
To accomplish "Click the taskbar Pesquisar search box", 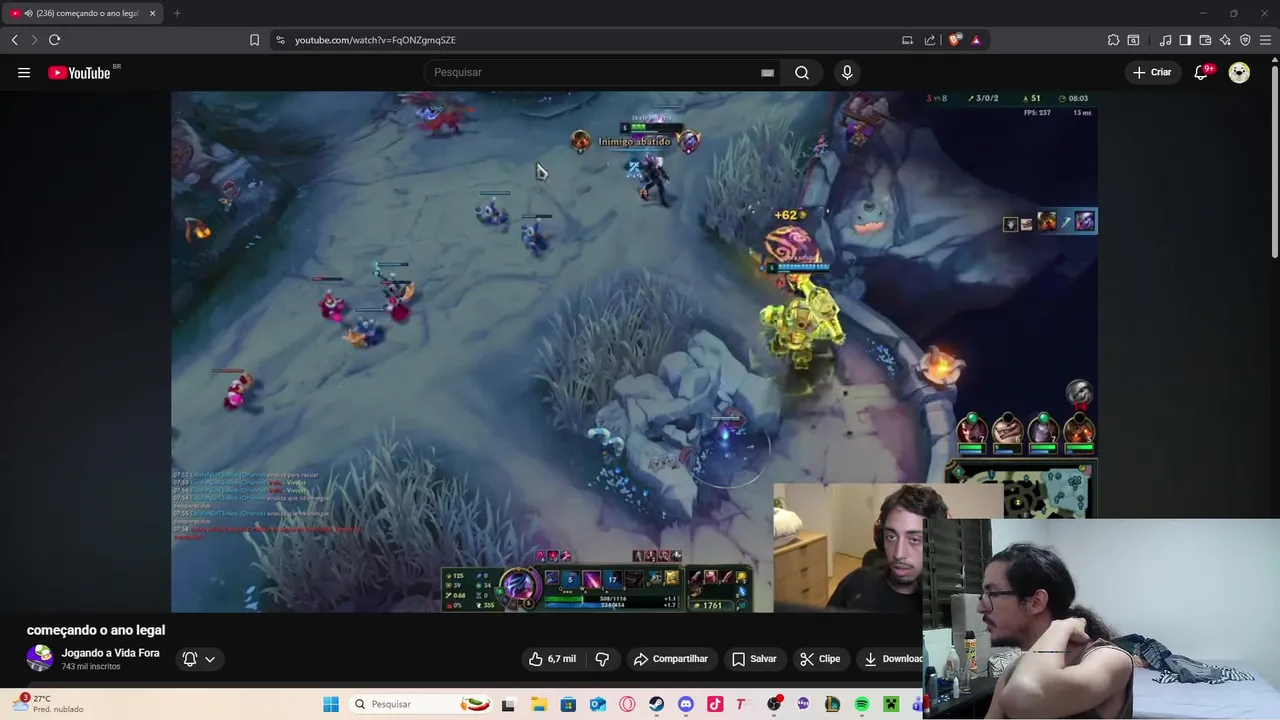I will [x=421, y=704].
